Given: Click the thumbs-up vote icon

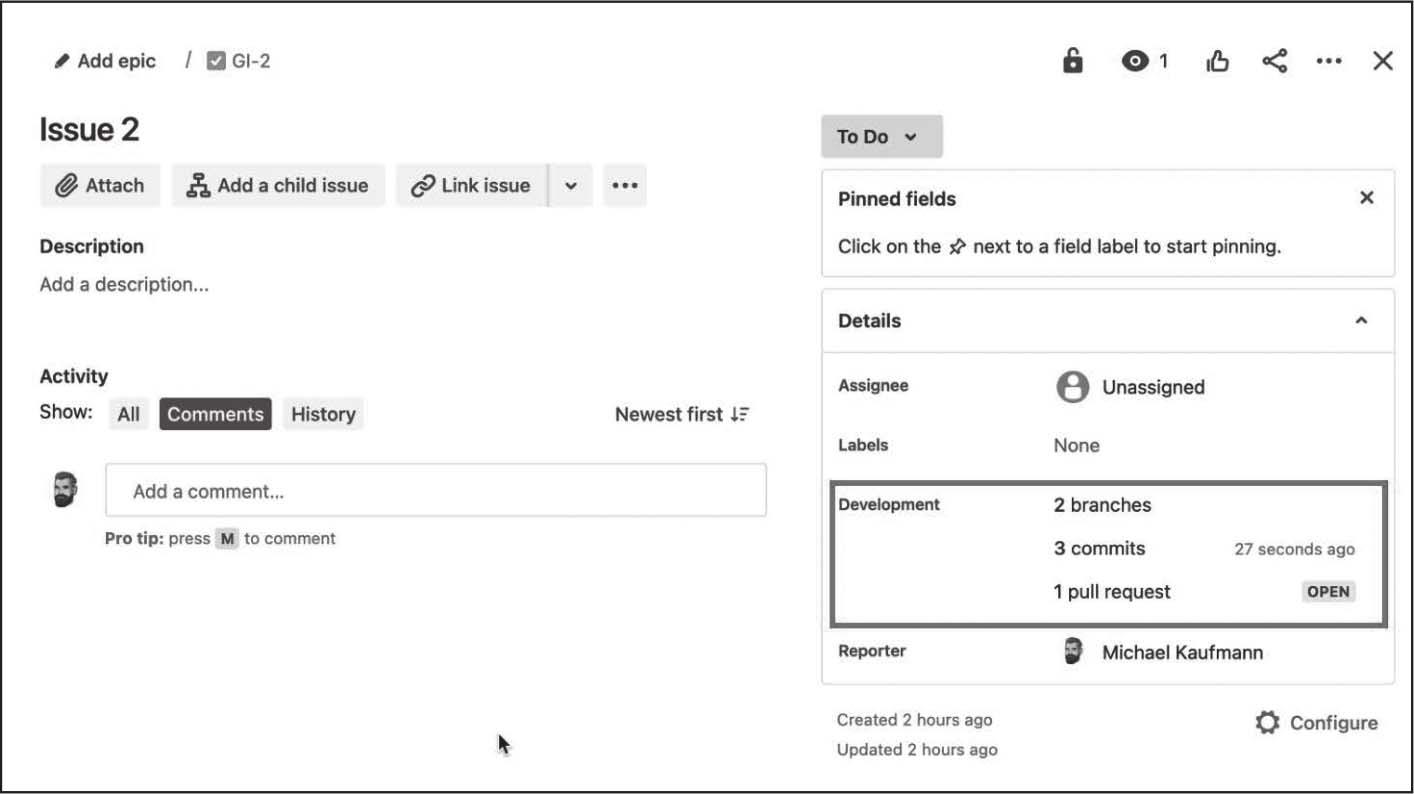Looking at the screenshot, I should coord(1217,62).
